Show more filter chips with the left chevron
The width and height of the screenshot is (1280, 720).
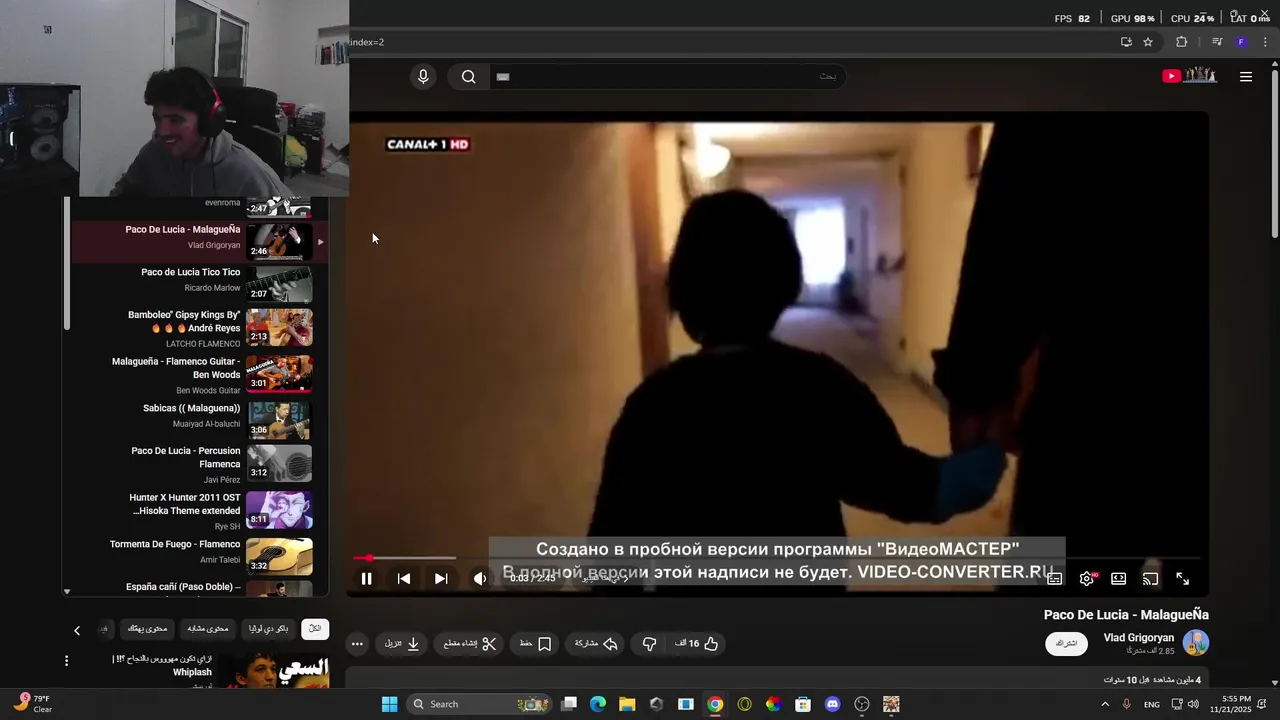click(77, 630)
